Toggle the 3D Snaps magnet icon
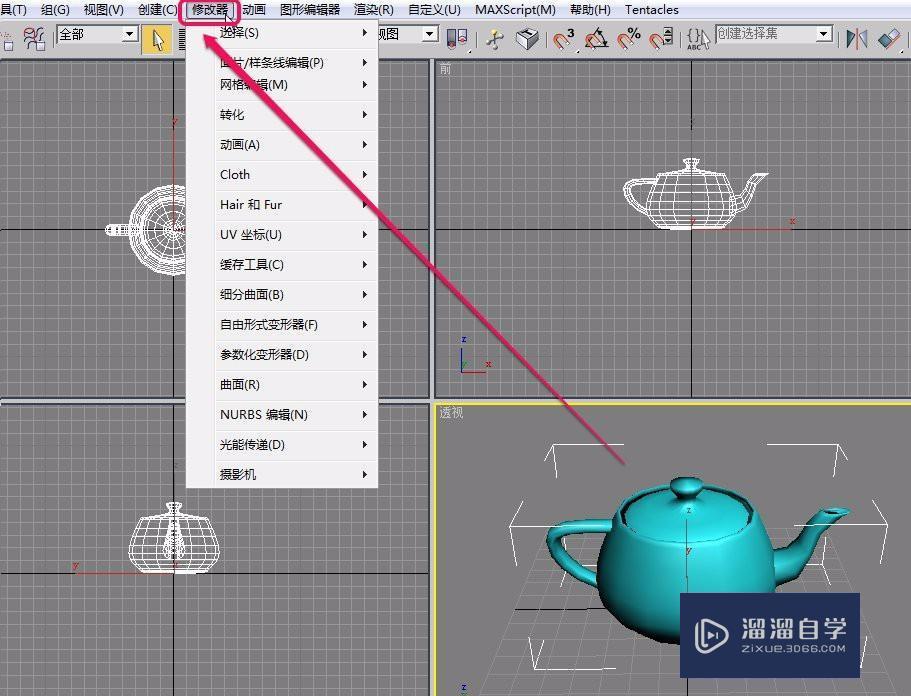The width and height of the screenshot is (911, 696). [563, 39]
